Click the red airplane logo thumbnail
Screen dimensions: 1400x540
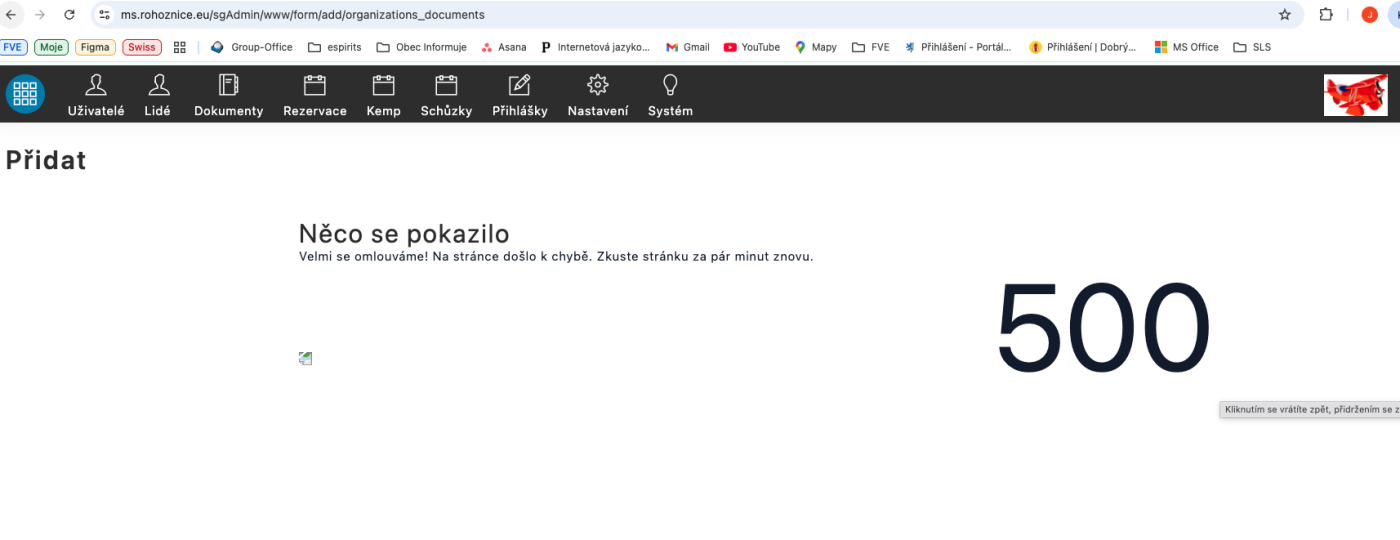[x=1355, y=95]
